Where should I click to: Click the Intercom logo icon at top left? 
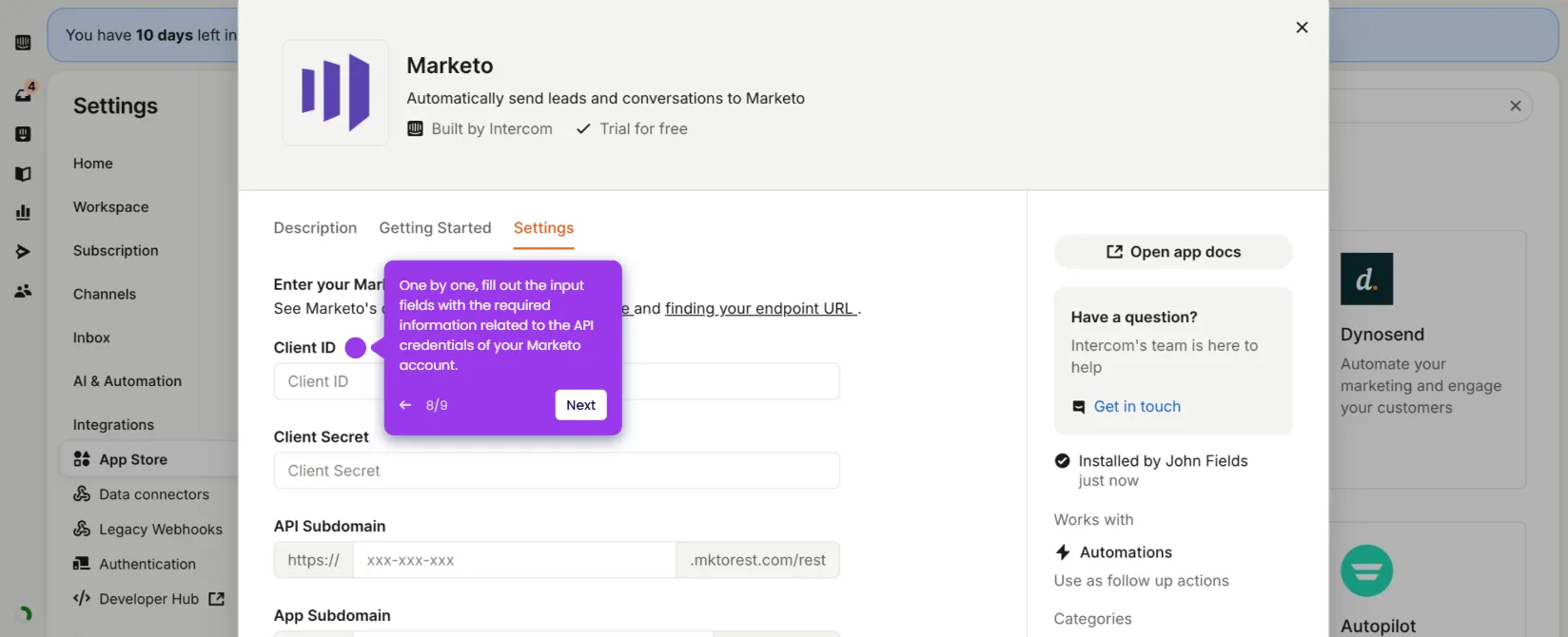pyautogui.click(x=24, y=43)
